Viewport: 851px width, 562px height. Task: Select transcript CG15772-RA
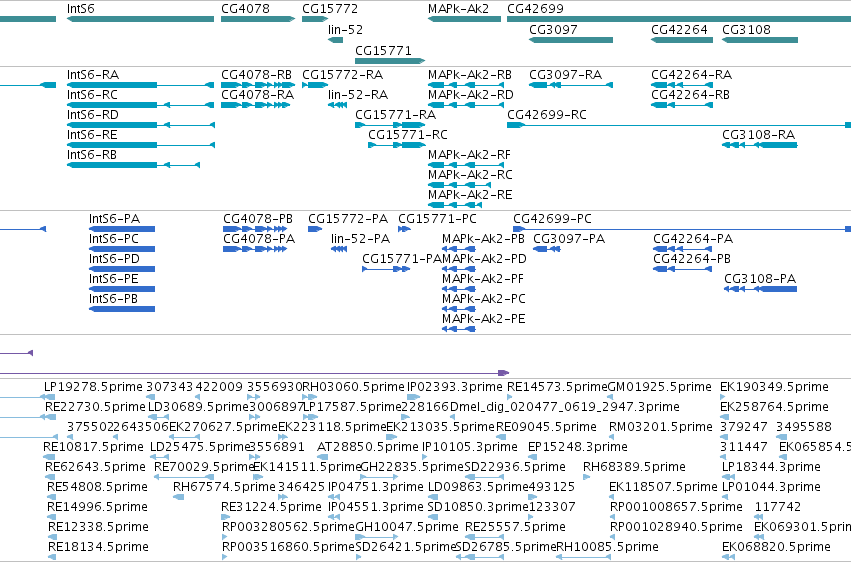coord(342,75)
